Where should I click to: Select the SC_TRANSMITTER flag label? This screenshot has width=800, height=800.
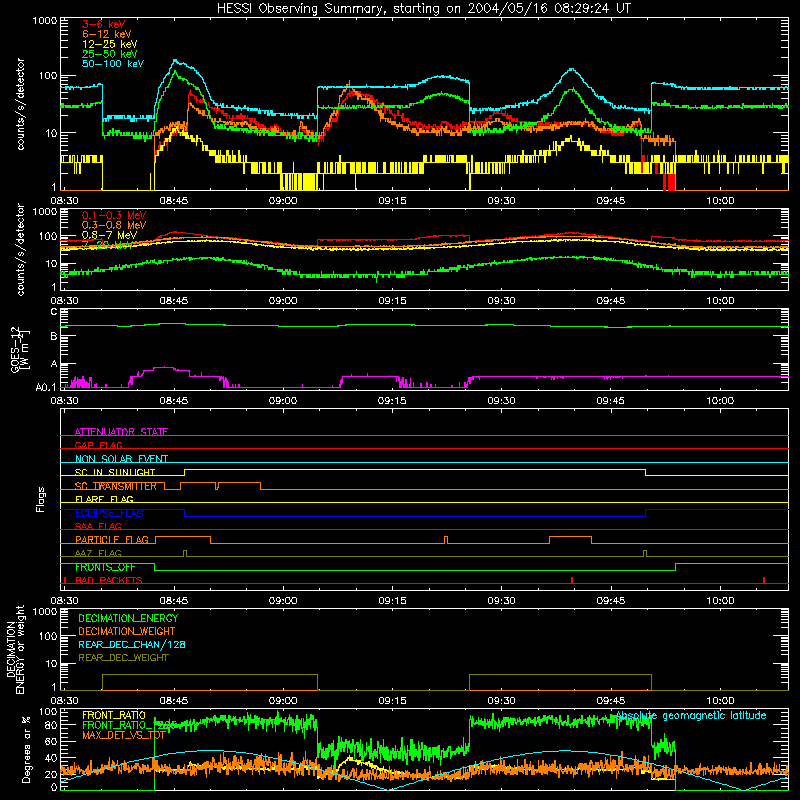tap(116, 486)
